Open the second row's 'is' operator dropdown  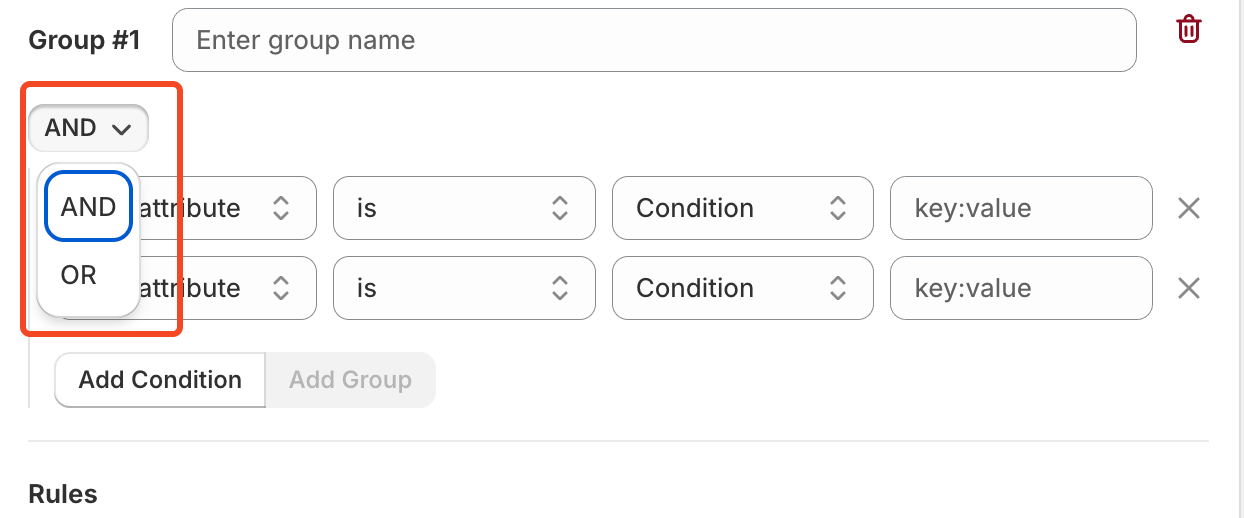[x=463, y=288]
